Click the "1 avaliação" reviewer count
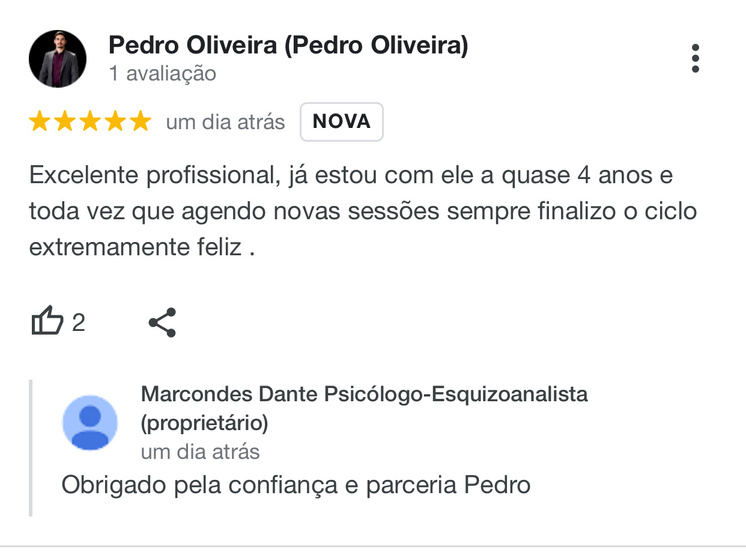Viewport: 746px width, 558px height. pos(162,74)
